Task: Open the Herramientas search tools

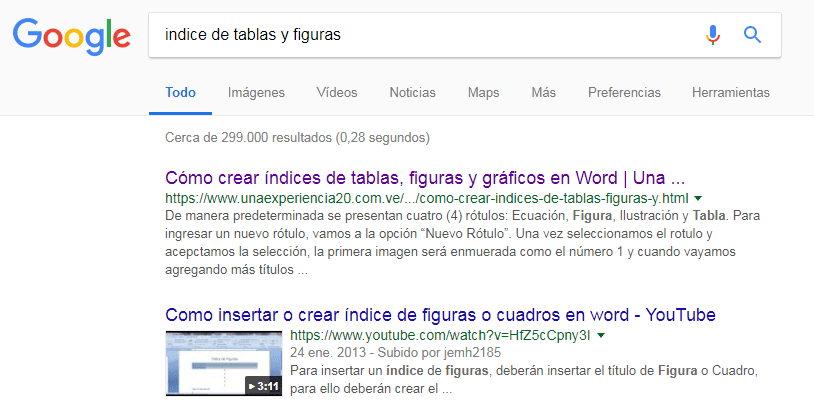Action: [x=730, y=93]
